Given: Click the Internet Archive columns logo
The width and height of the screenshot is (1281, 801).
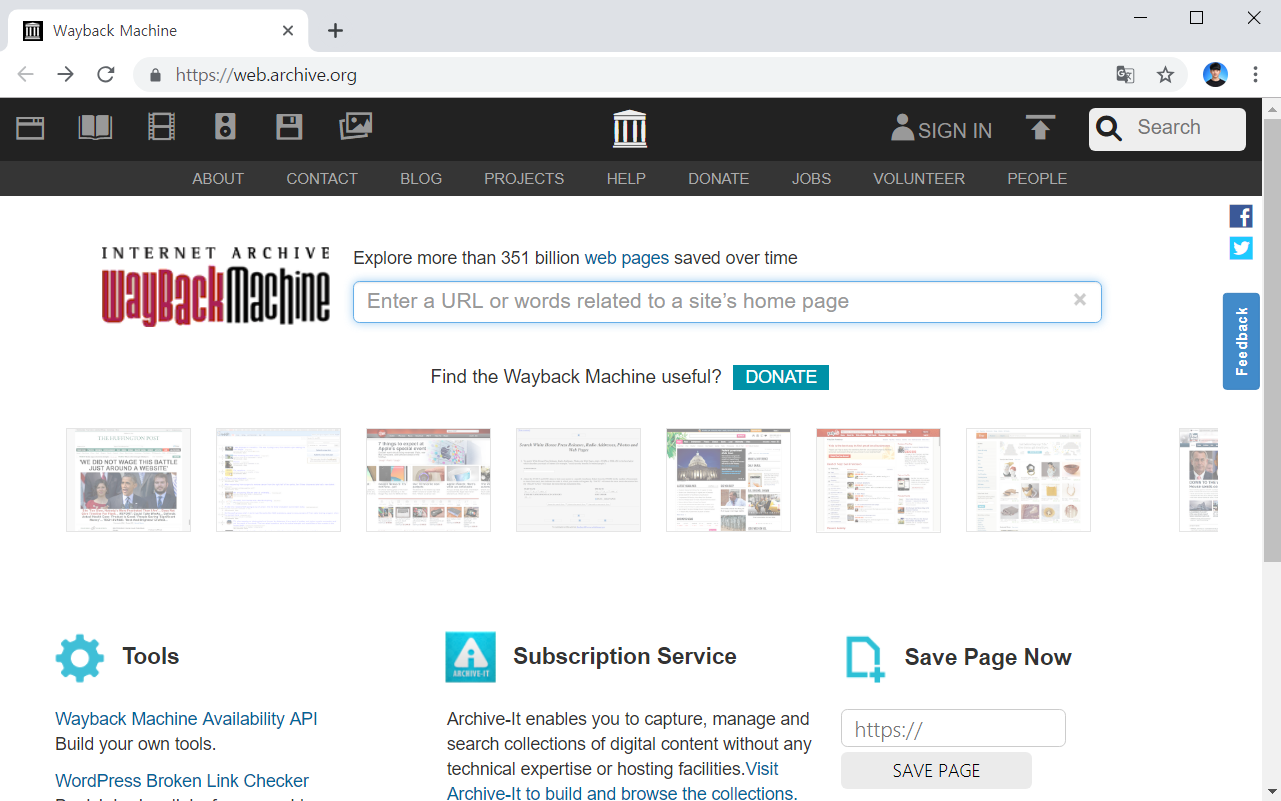Looking at the screenshot, I should pos(630,129).
